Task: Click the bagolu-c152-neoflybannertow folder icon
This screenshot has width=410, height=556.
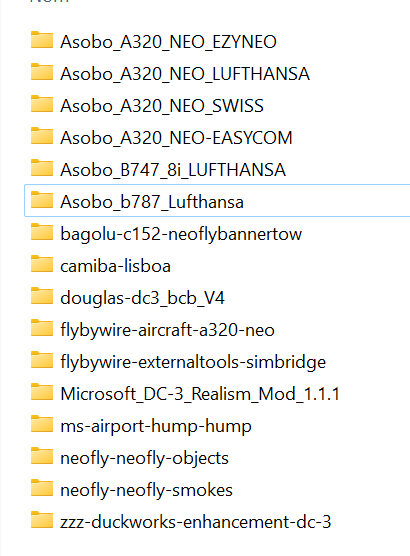Action: point(42,232)
